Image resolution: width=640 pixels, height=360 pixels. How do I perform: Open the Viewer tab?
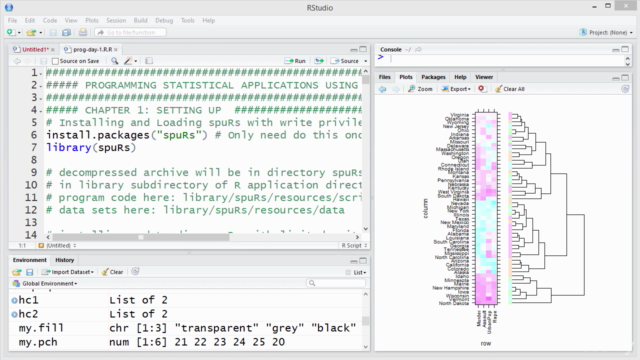(484, 77)
